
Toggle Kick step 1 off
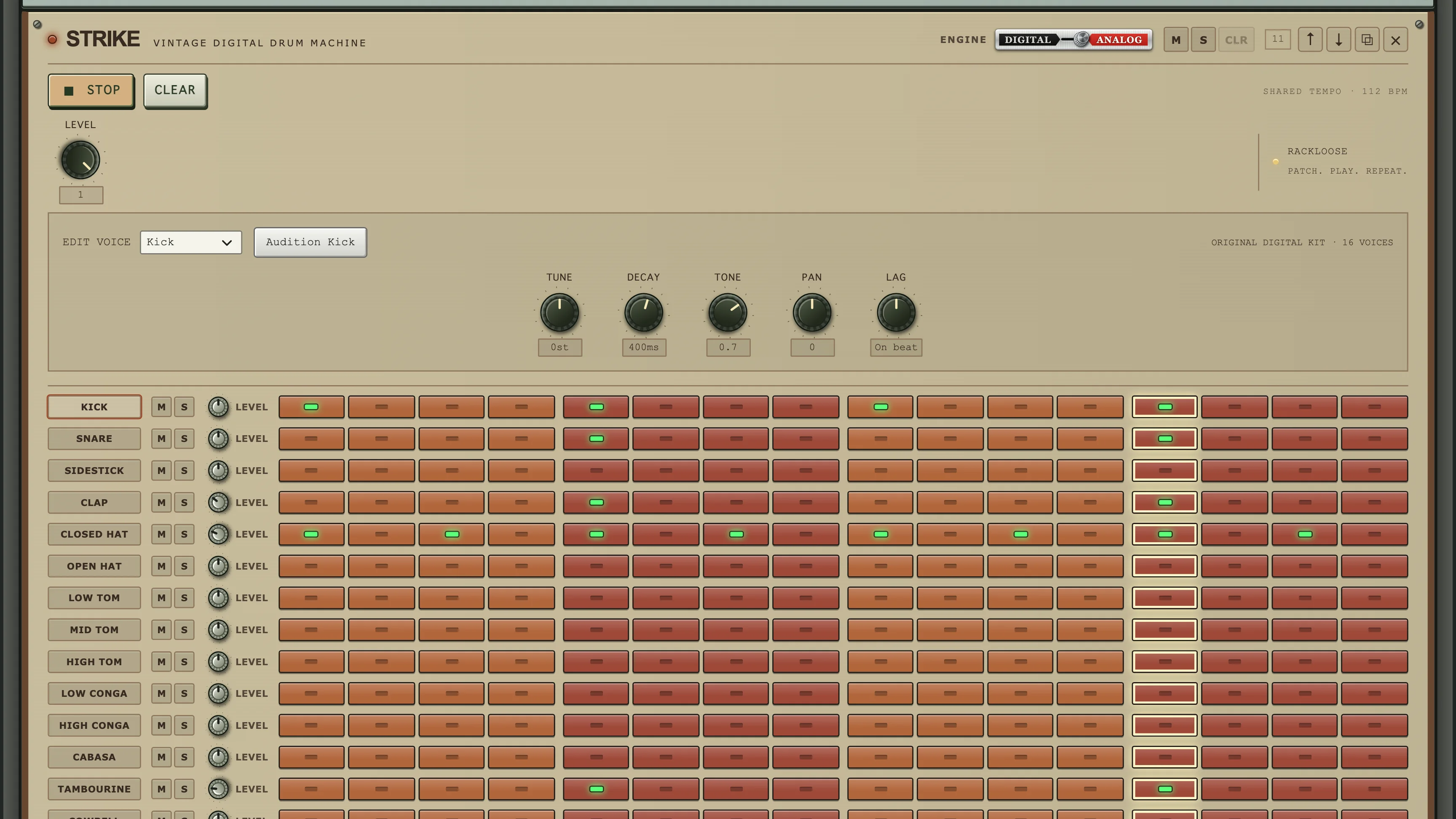311,407
